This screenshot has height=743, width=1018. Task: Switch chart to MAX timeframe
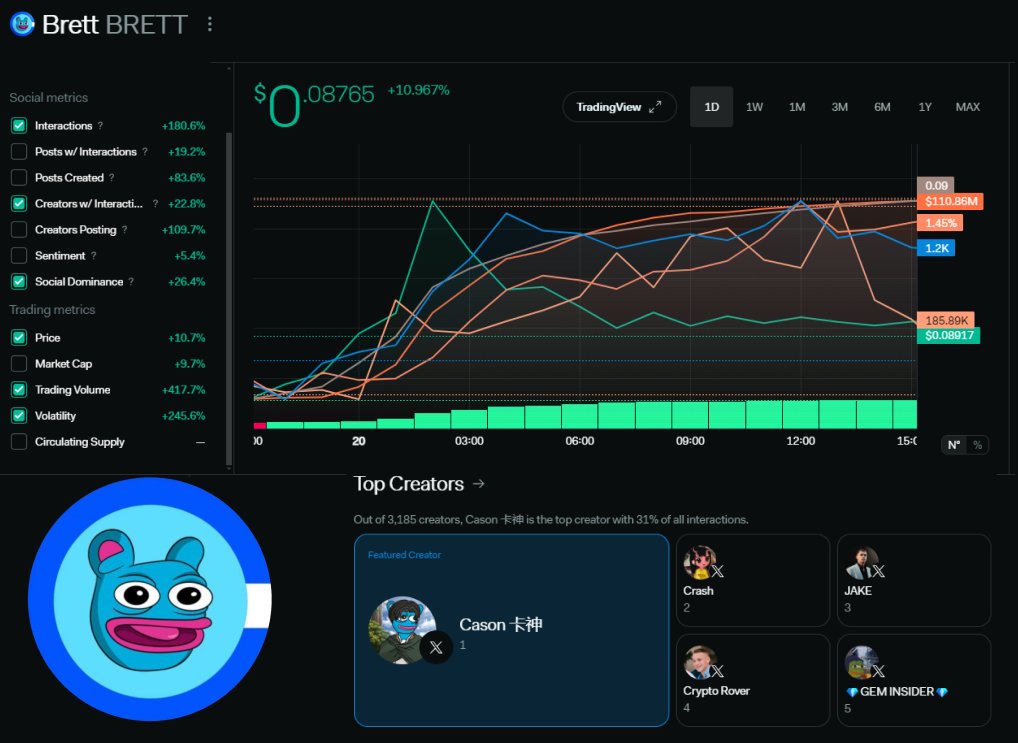pos(967,107)
